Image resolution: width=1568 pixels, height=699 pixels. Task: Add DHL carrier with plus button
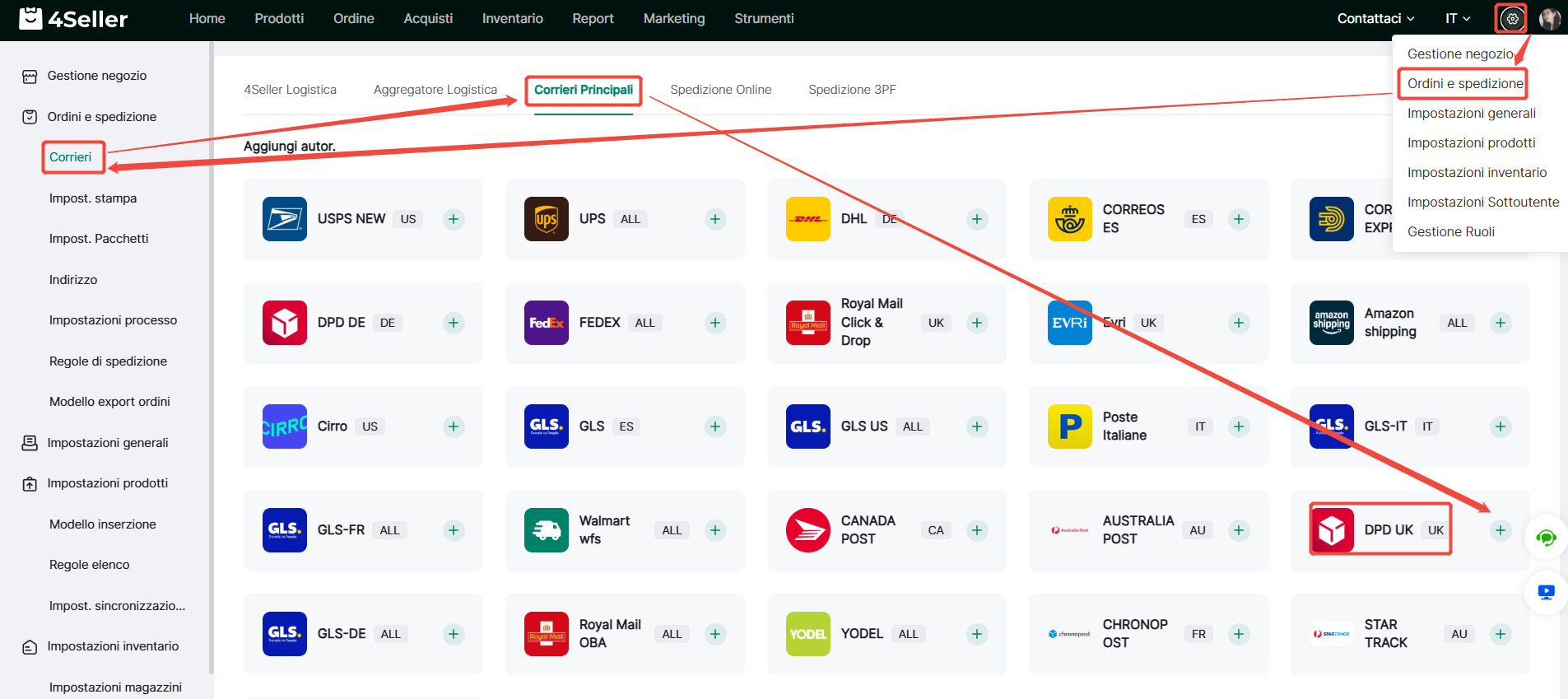pyautogui.click(x=977, y=219)
